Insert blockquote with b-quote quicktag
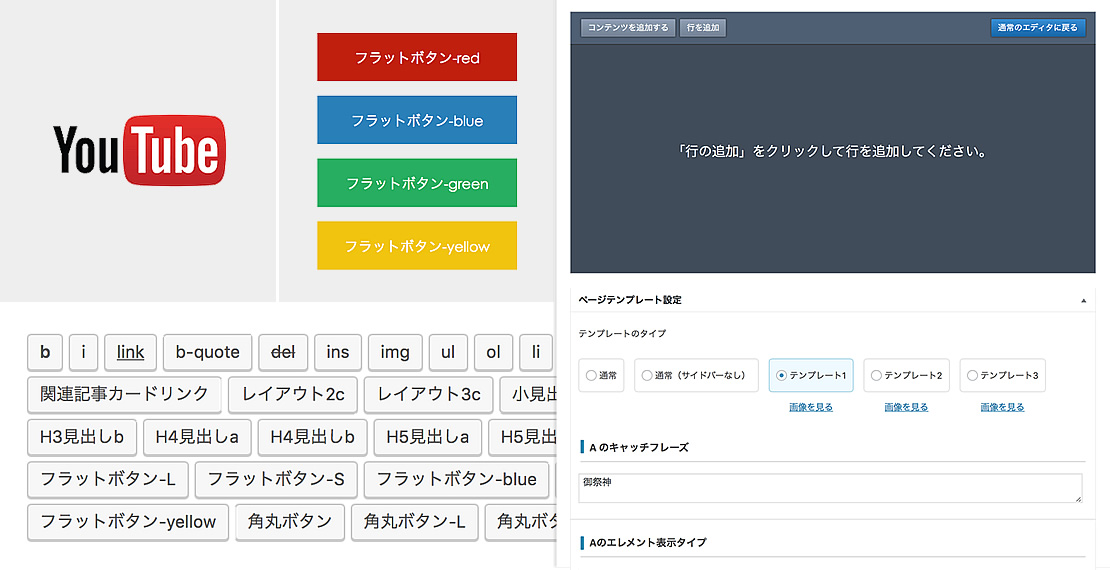 point(207,352)
